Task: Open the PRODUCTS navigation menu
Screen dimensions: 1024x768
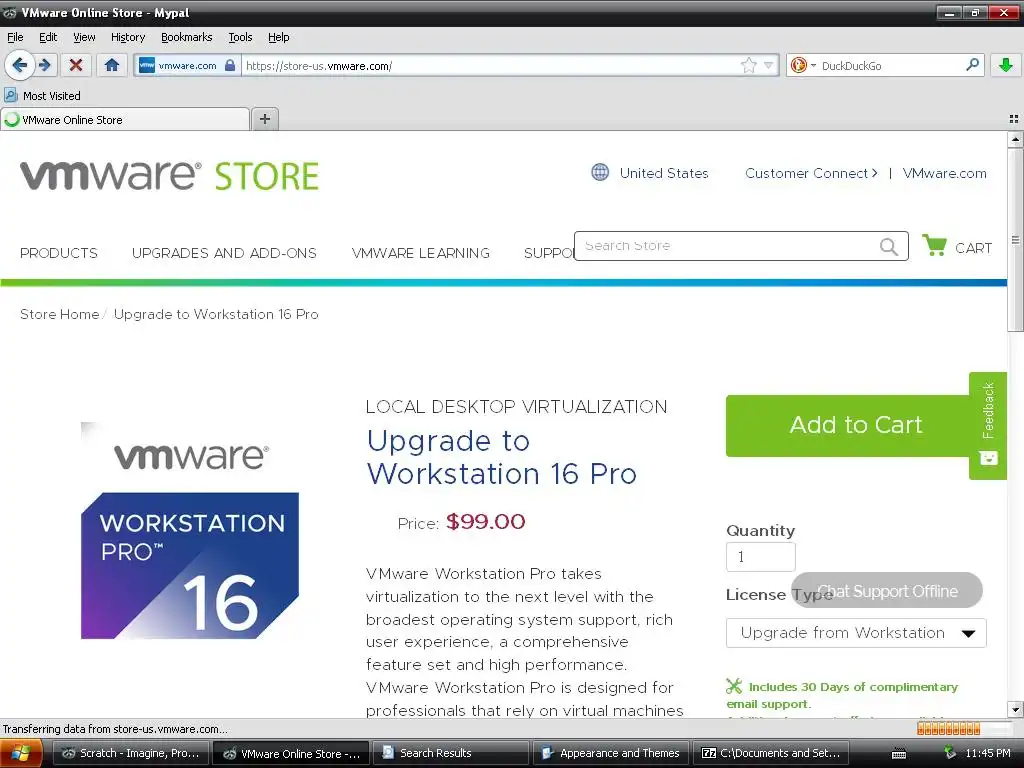Action: point(59,253)
